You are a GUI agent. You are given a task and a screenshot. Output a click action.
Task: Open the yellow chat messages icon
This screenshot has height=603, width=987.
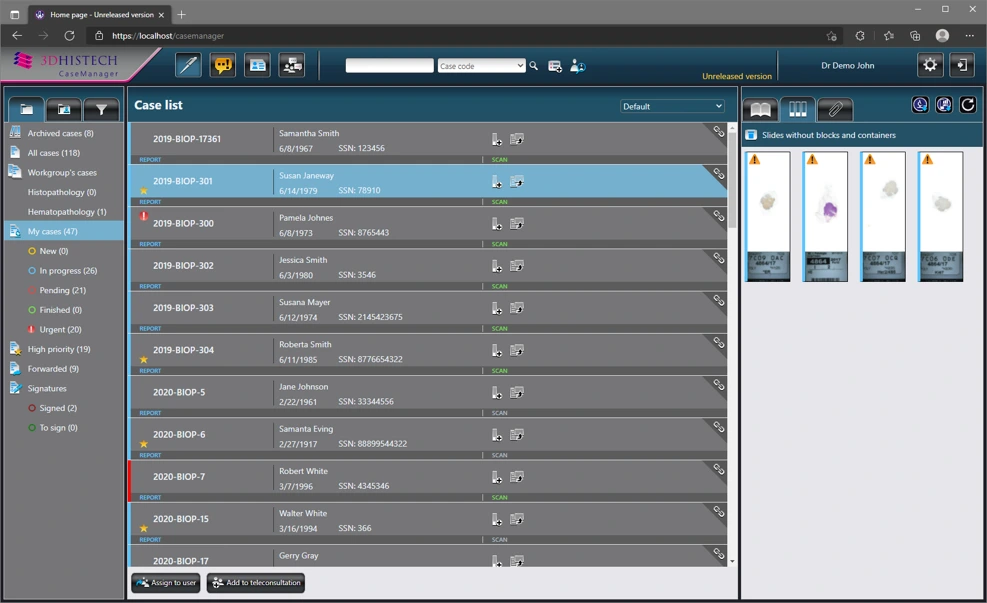pyautogui.click(x=223, y=65)
